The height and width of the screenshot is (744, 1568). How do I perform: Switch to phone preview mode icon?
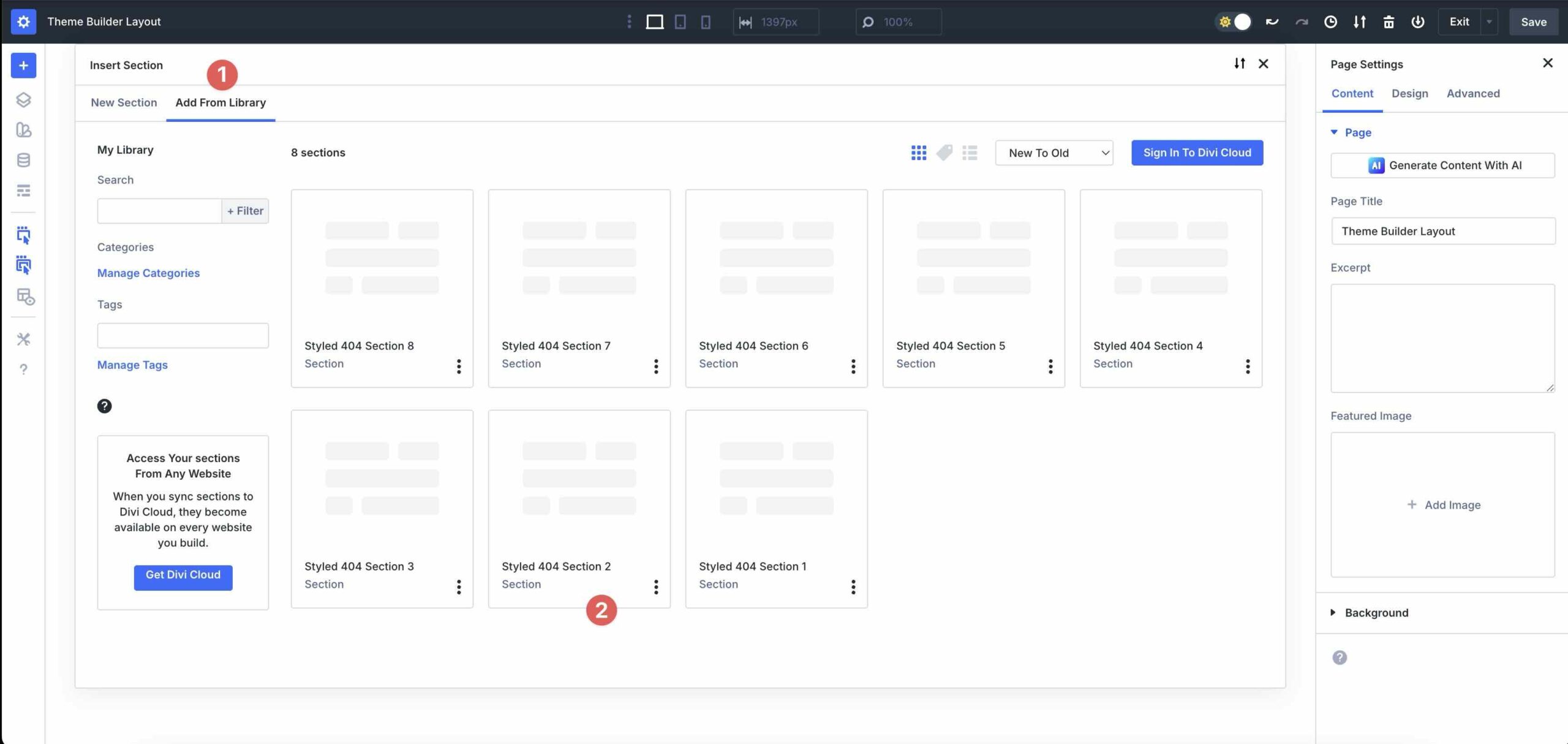coord(707,21)
